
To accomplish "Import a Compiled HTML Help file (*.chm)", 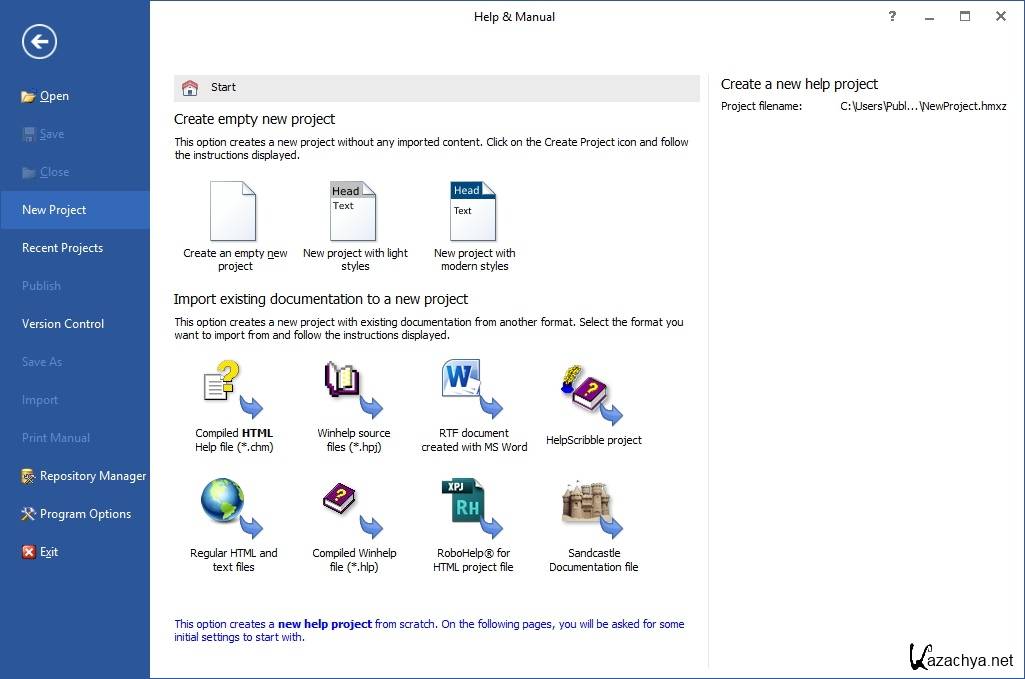I will point(234,389).
